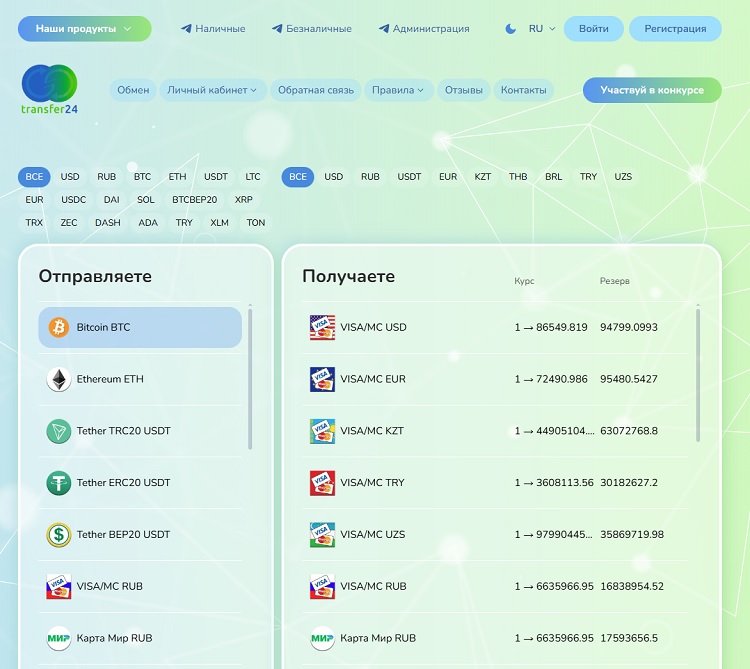Click the Ethereum ETH diamond icon
750x669 pixels.
tap(59, 379)
